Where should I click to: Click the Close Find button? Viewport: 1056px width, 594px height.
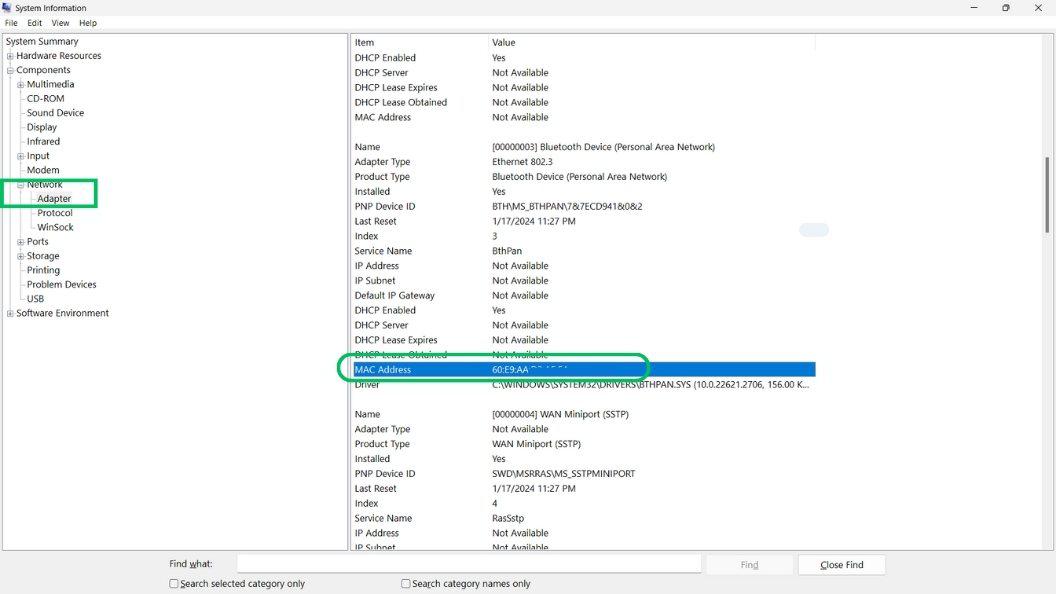[x=840, y=564]
